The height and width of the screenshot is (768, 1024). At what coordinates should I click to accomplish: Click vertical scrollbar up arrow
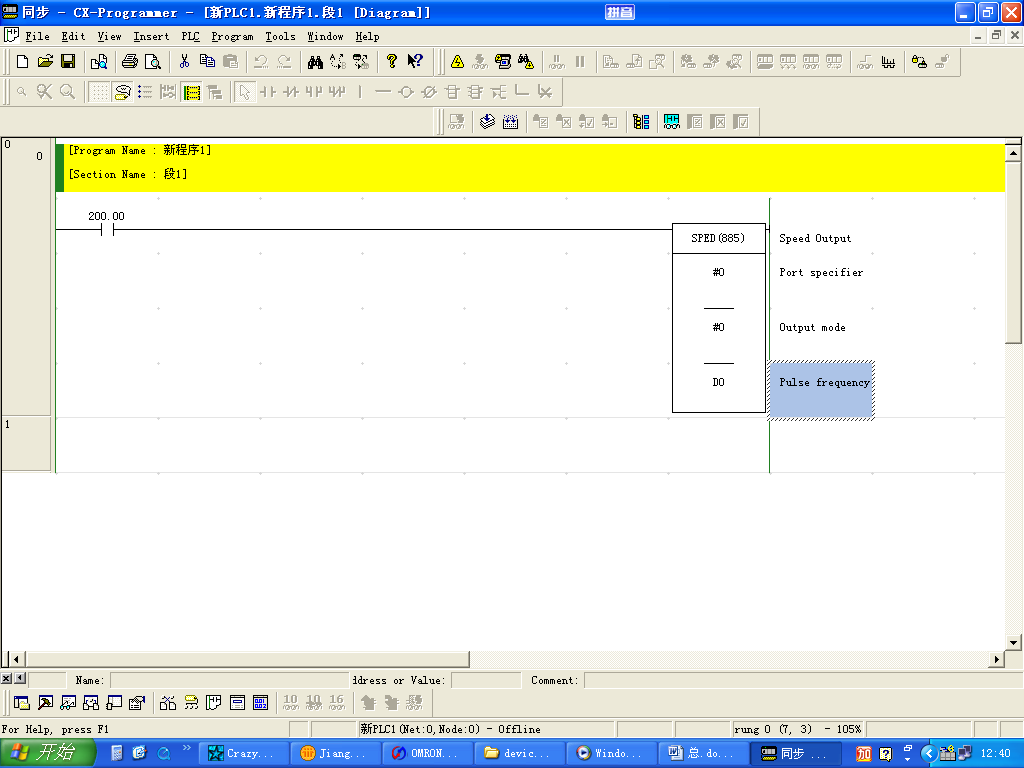pos(1013,154)
